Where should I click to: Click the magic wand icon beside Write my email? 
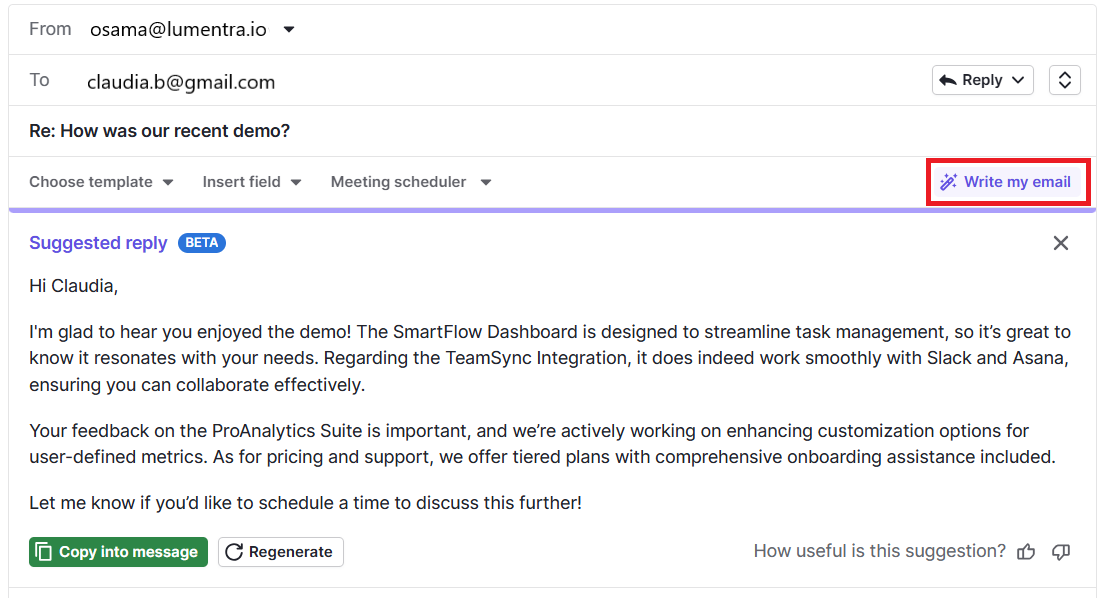pyautogui.click(x=947, y=182)
